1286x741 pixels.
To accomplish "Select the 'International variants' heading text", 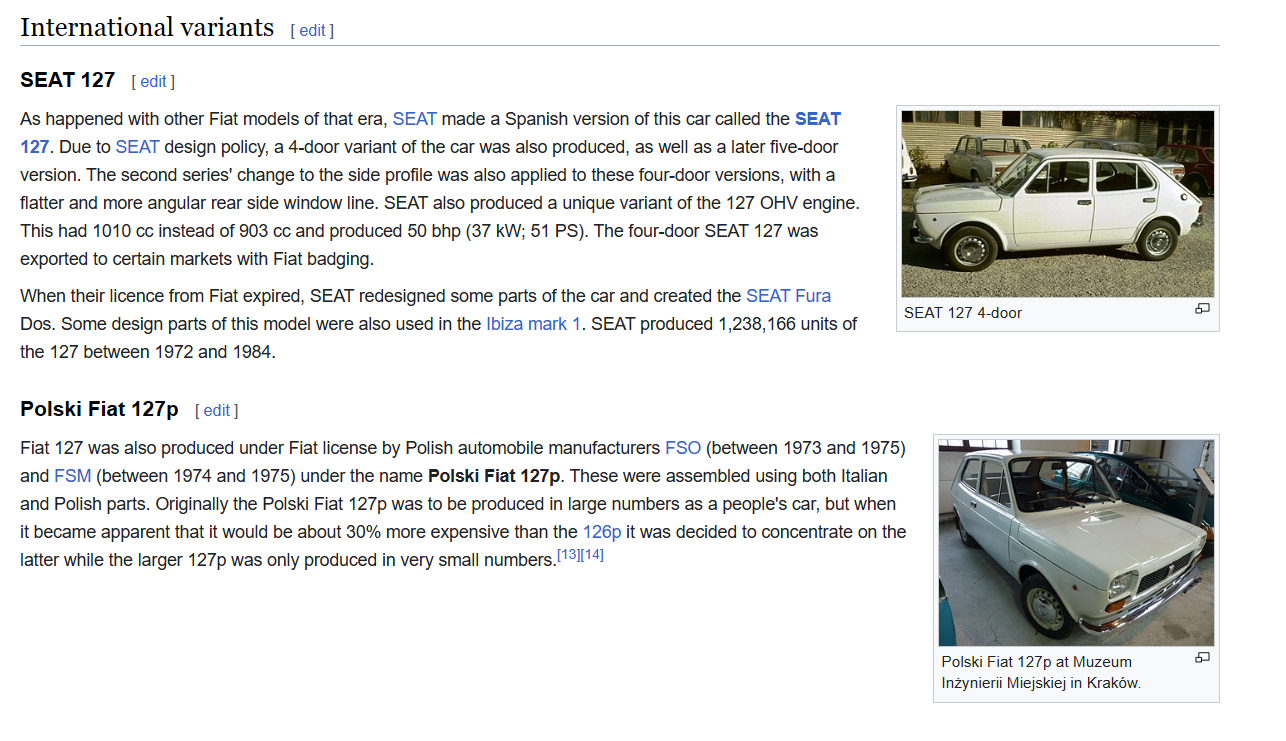I will pyautogui.click(x=147, y=27).
